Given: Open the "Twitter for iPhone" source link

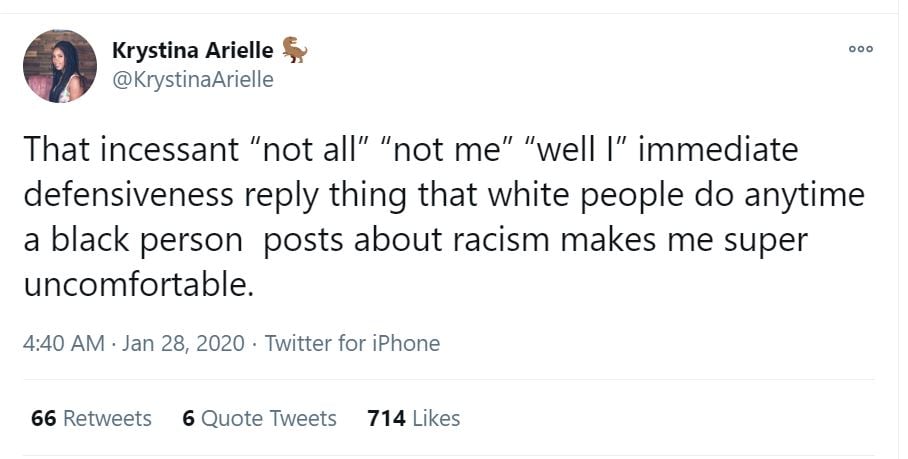Looking at the screenshot, I should 352,343.
